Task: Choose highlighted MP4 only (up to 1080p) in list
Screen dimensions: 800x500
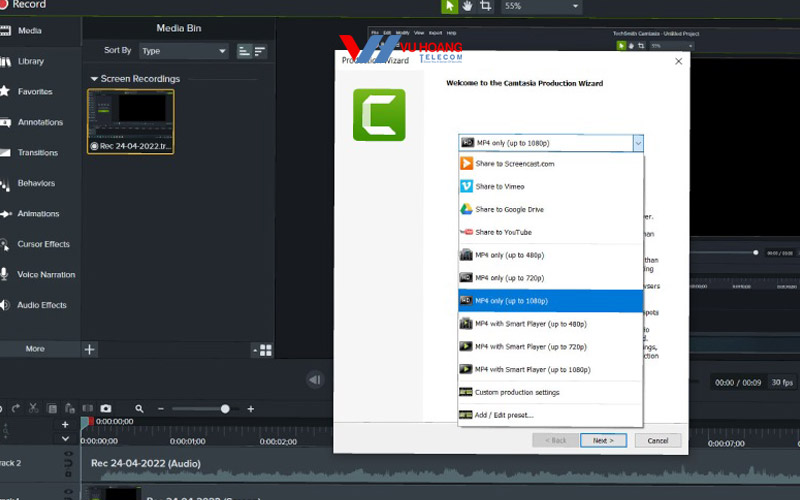Action: pos(551,301)
